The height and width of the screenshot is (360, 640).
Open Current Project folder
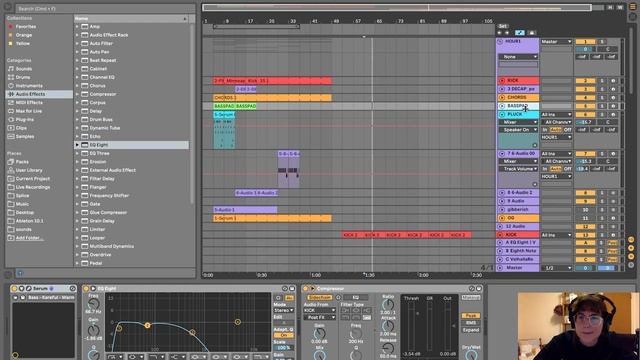coord(33,179)
